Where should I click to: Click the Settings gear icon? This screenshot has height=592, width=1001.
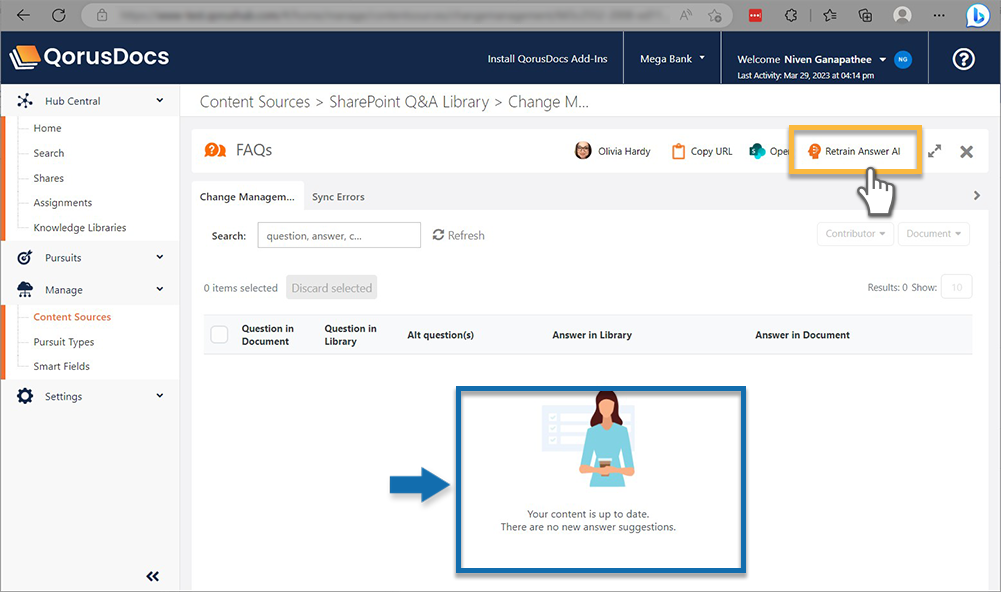tap(25, 396)
